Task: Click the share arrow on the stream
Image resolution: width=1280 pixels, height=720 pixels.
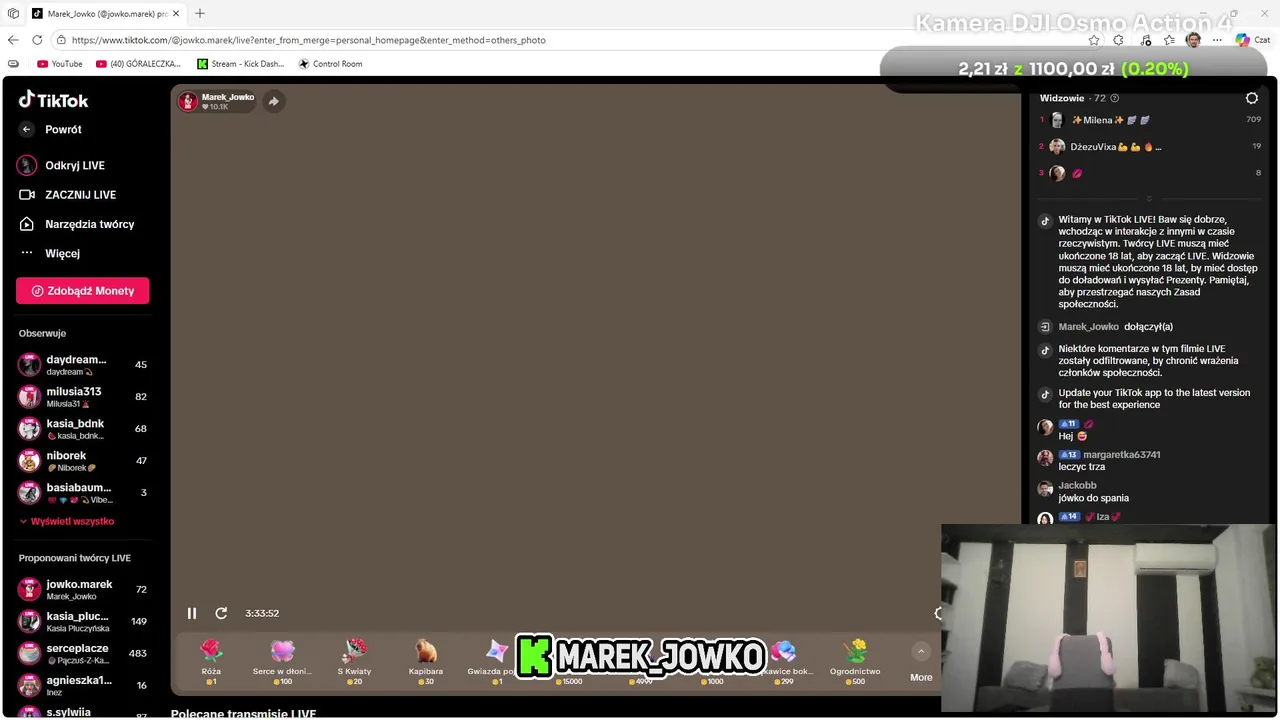Action: tap(273, 101)
